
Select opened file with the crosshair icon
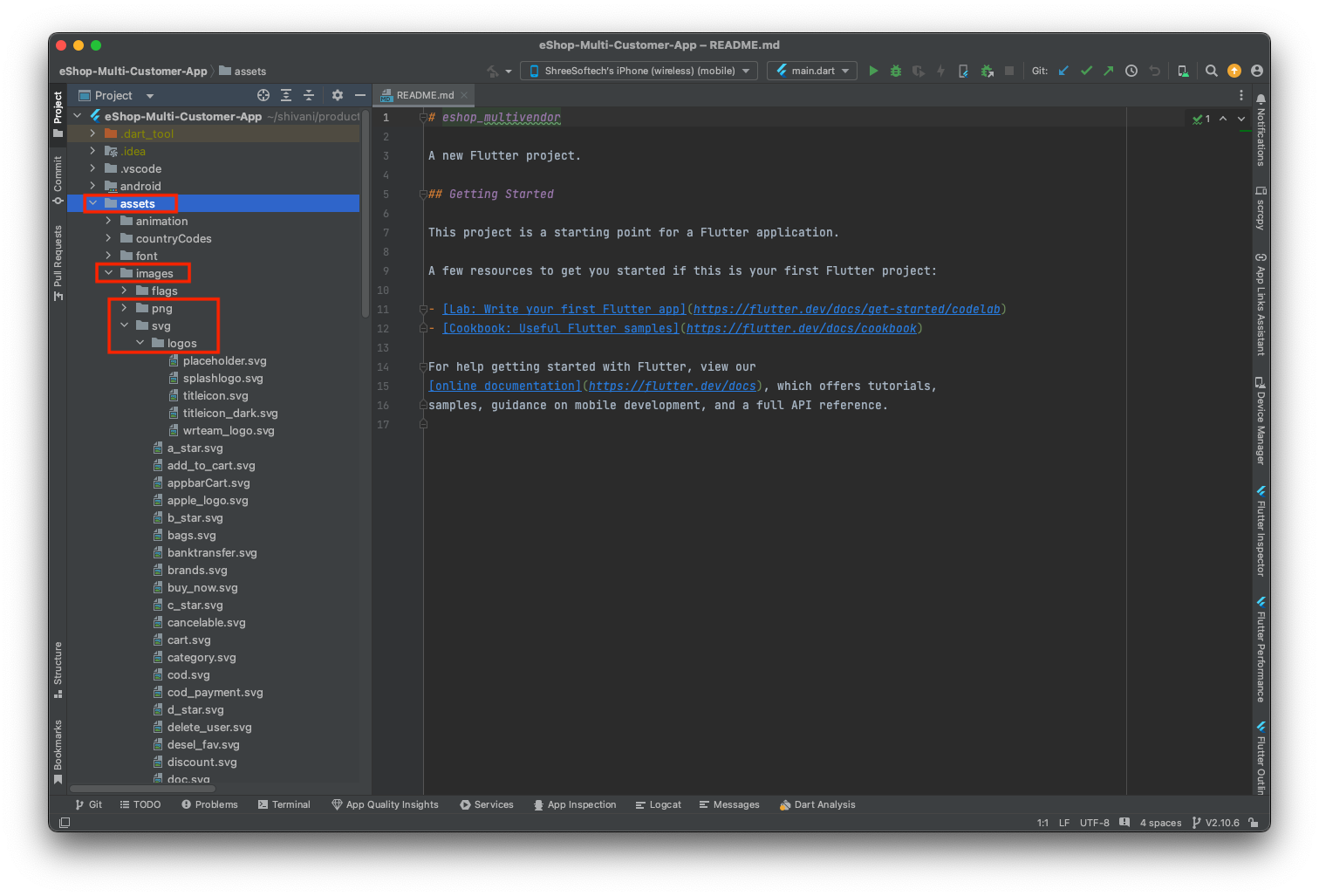point(263,95)
